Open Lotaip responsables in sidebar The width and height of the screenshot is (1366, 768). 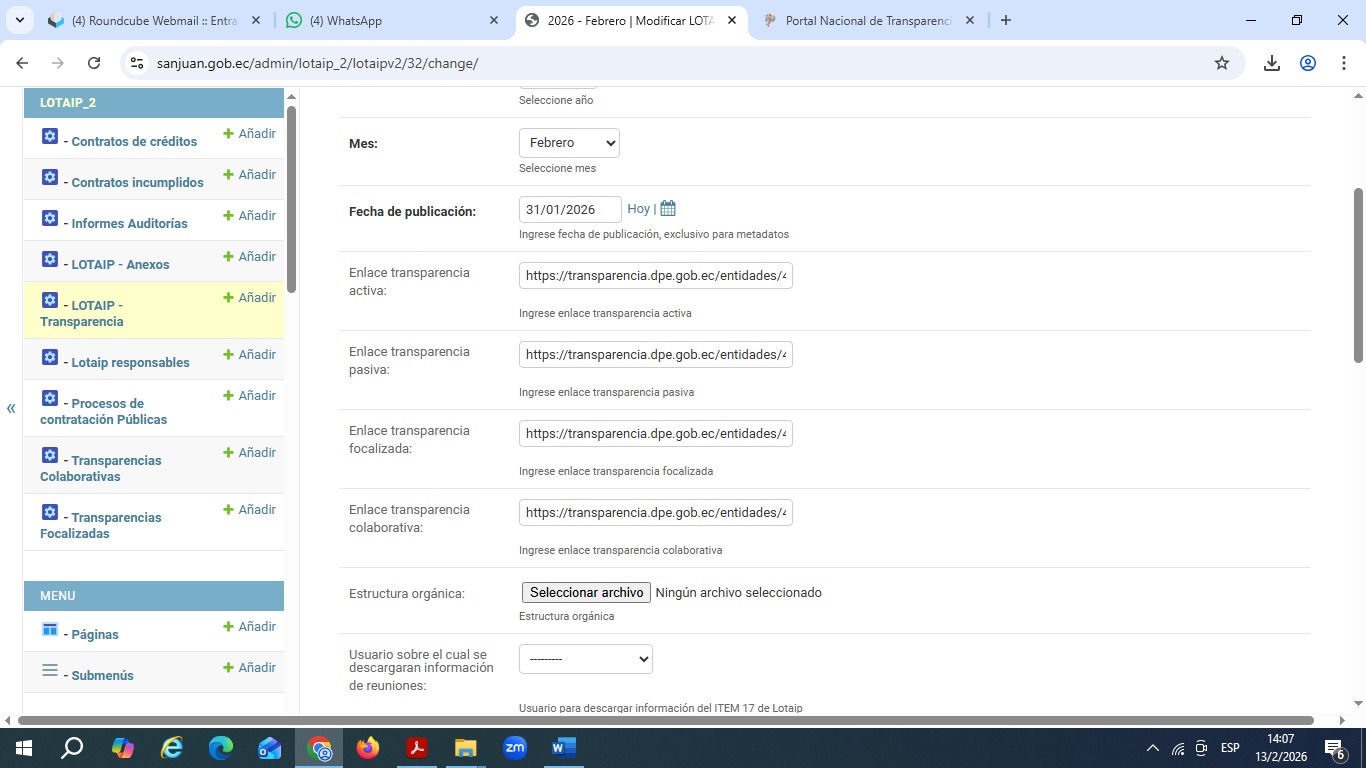pyautogui.click(x=130, y=362)
